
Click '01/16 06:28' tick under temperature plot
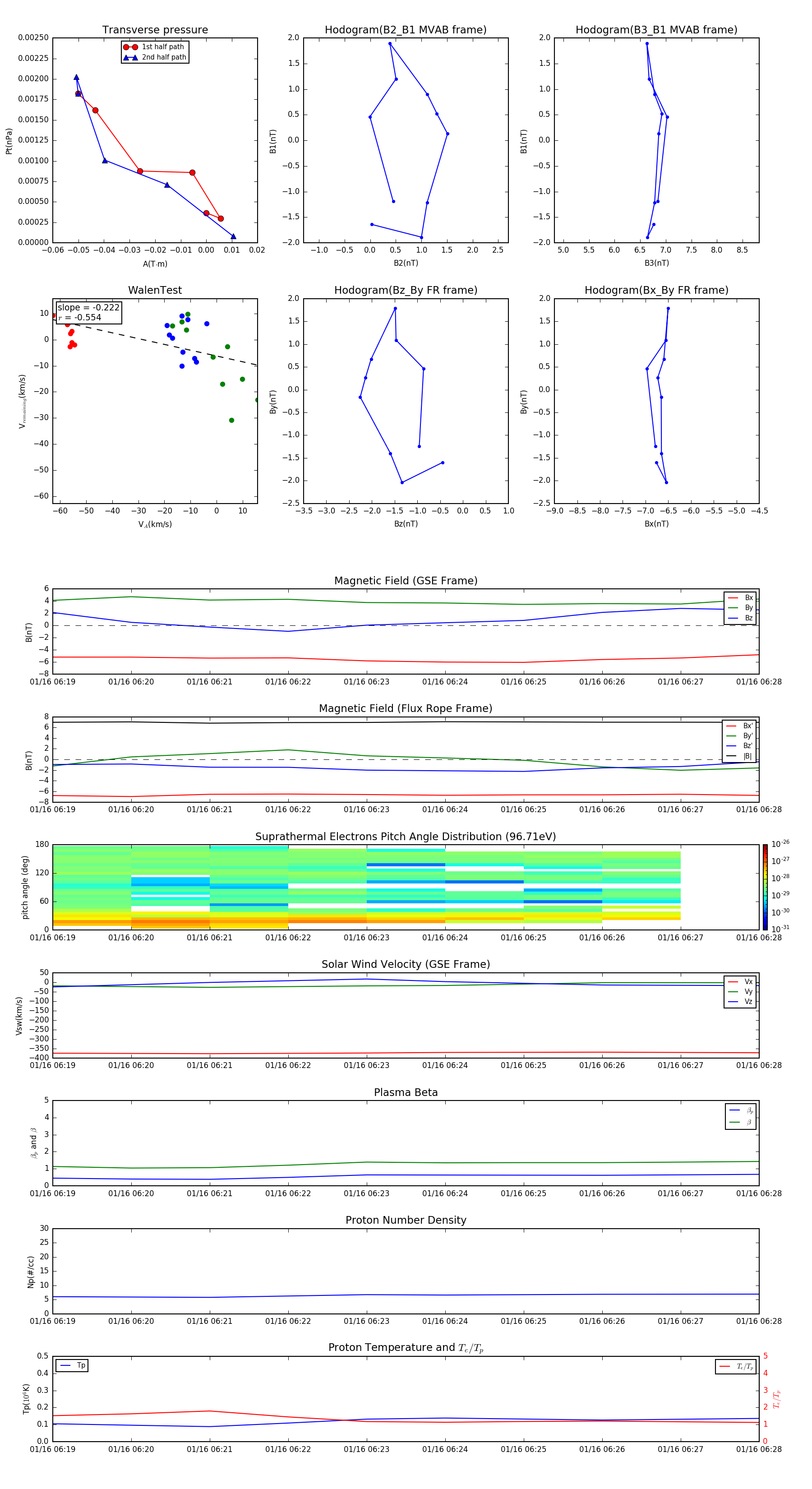click(759, 1449)
